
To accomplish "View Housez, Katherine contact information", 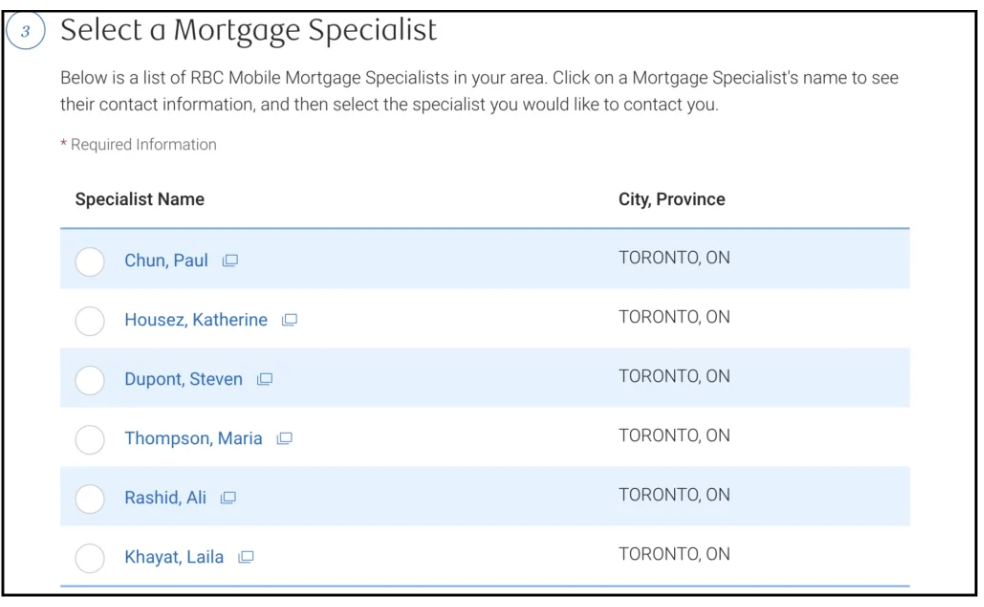I will (196, 320).
